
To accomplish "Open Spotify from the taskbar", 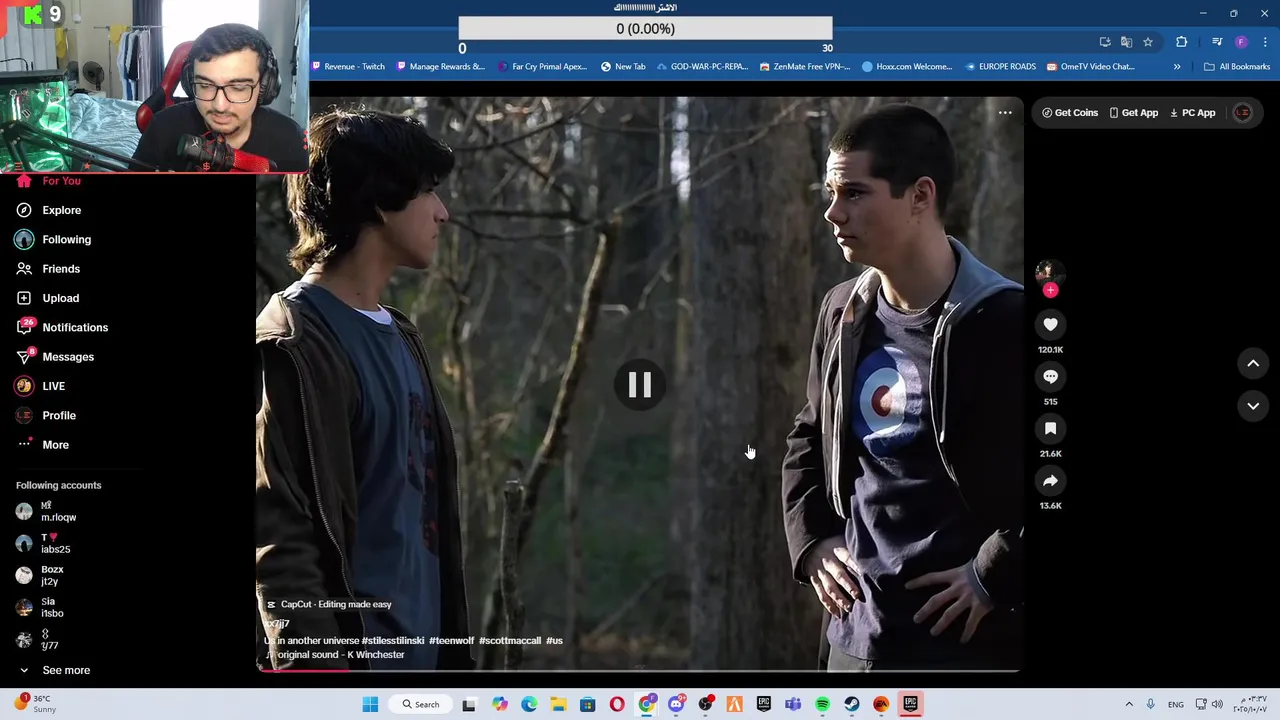I will (822, 704).
